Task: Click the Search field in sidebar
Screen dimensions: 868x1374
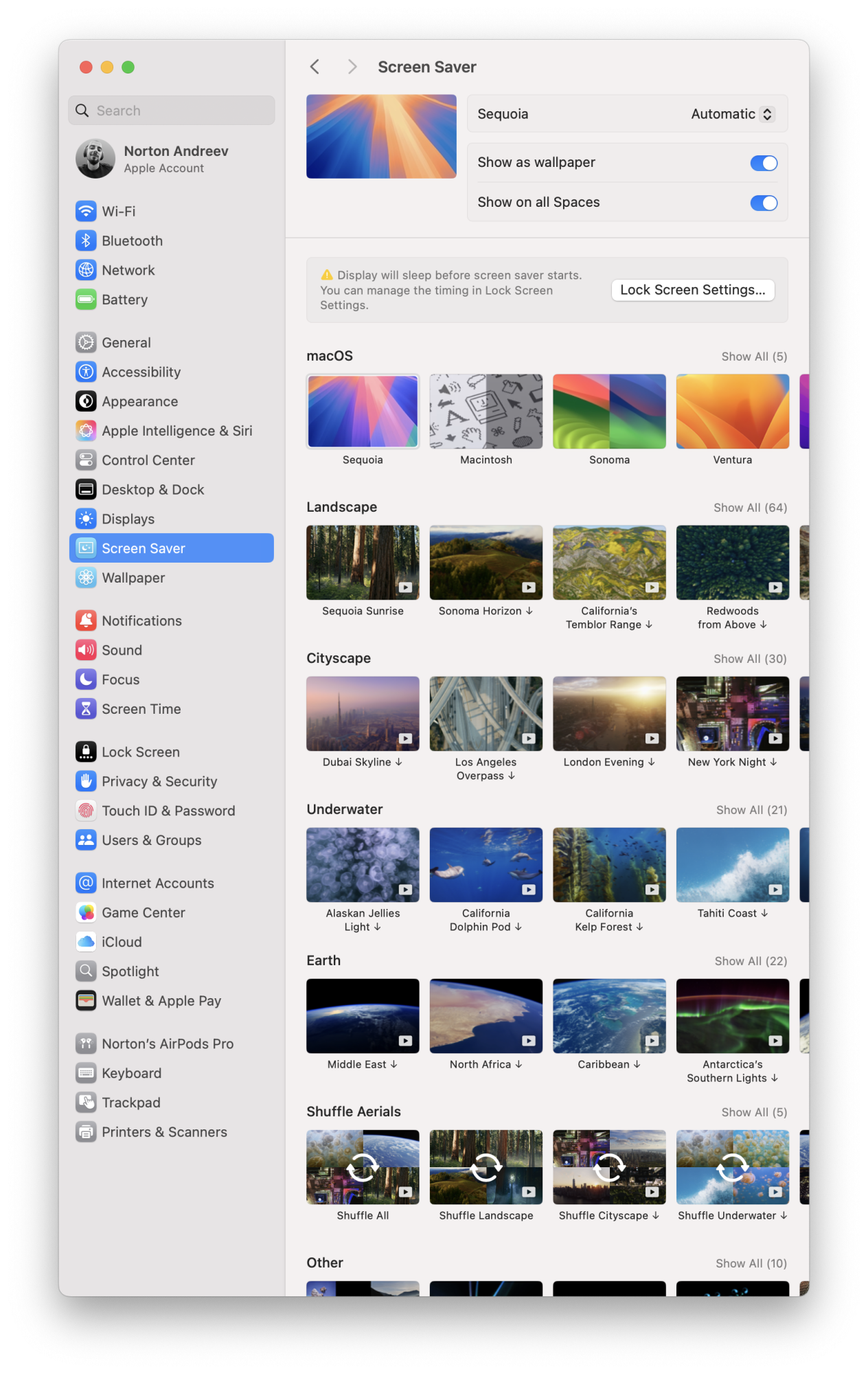Action: (172, 111)
